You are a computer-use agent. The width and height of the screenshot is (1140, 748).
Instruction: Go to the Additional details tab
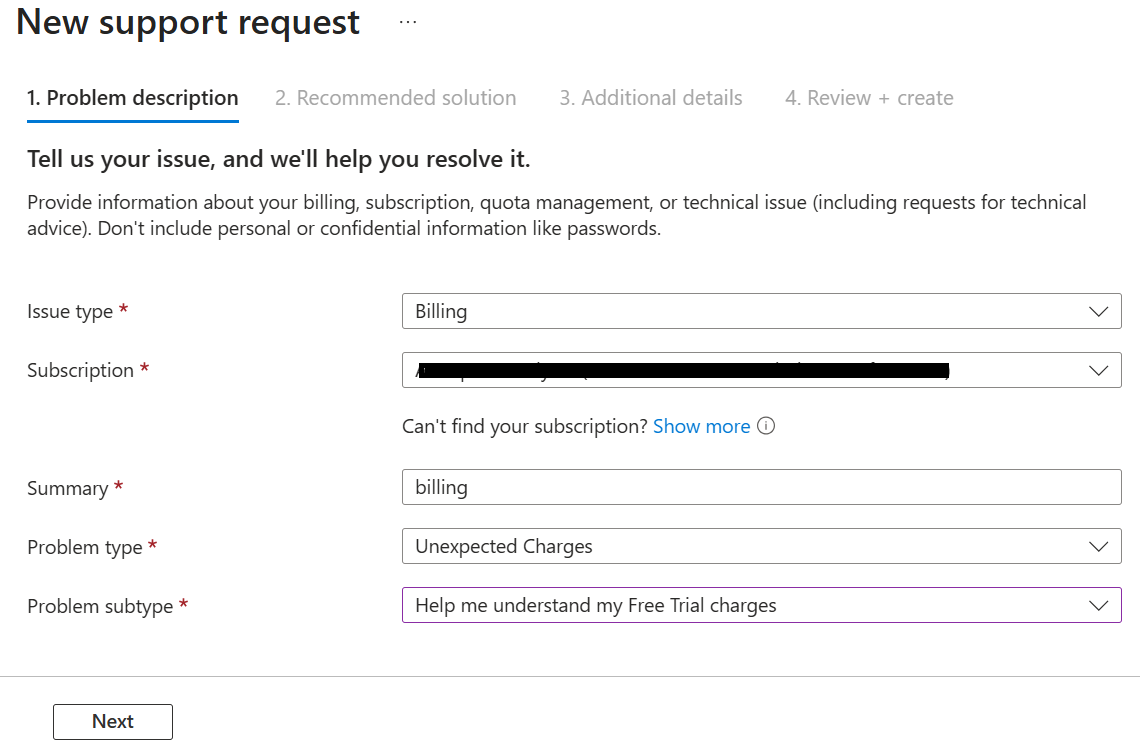(x=651, y=98)
